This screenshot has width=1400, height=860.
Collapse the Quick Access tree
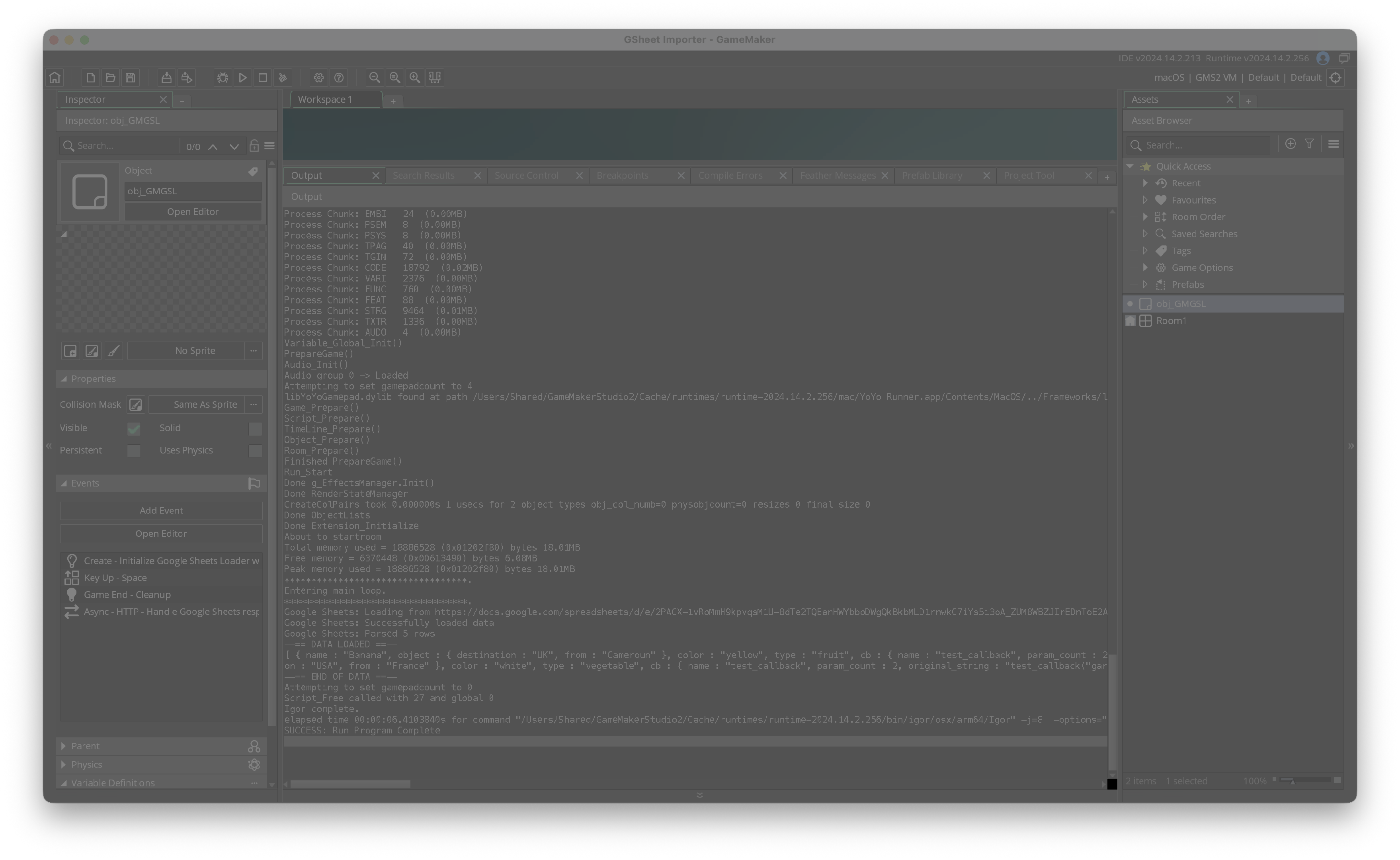pos(1130,166)
